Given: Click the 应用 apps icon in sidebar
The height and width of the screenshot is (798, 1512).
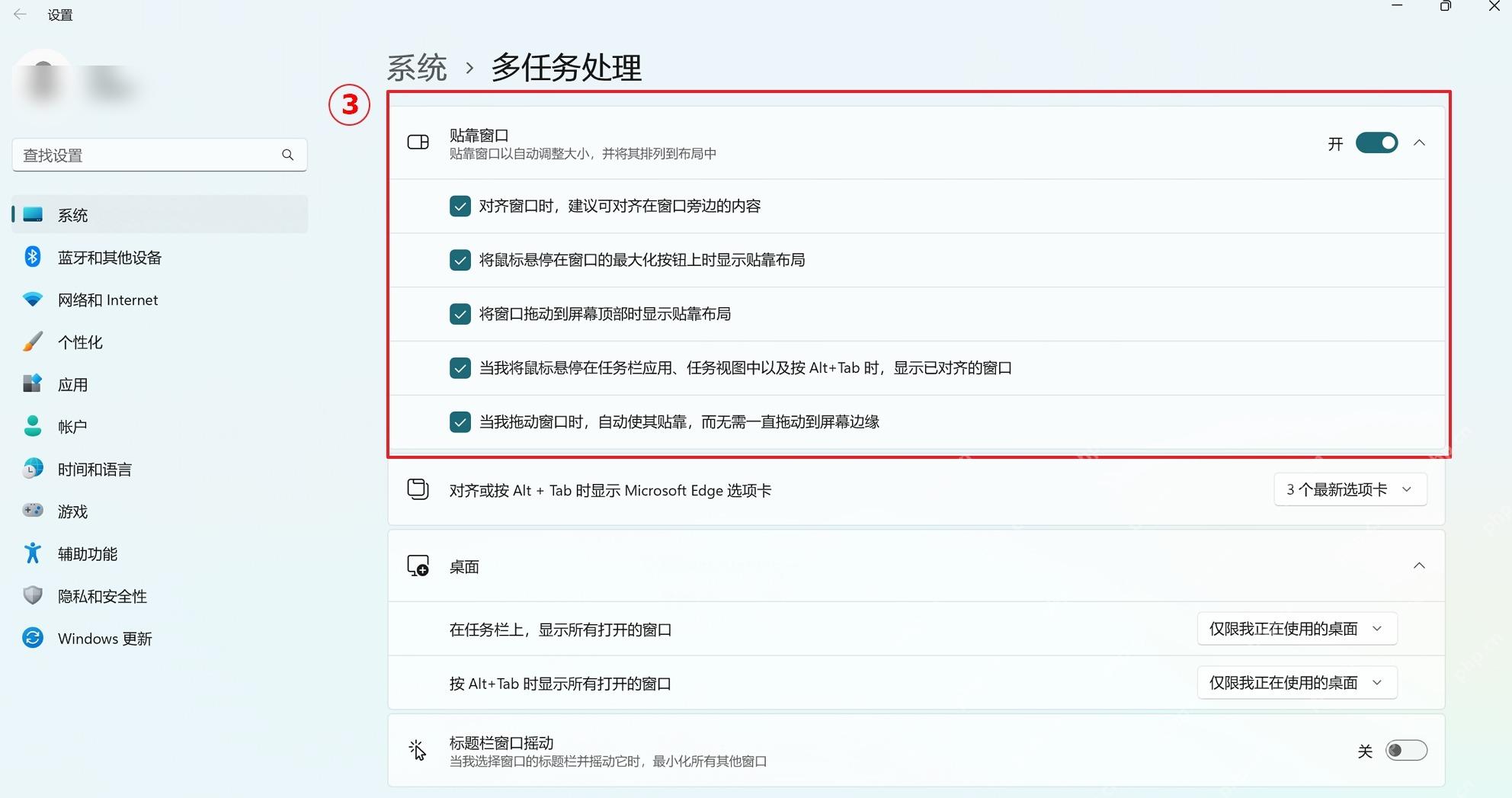Looking at the screenshot, I should [x=33, y=383].
